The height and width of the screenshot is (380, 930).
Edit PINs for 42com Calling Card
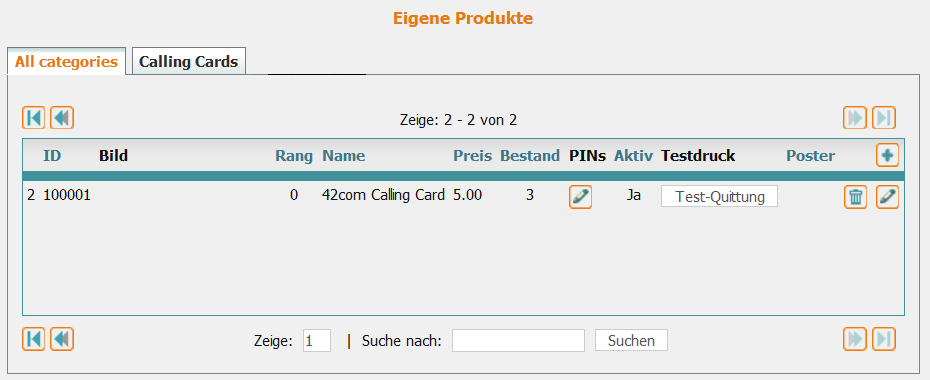580,196
